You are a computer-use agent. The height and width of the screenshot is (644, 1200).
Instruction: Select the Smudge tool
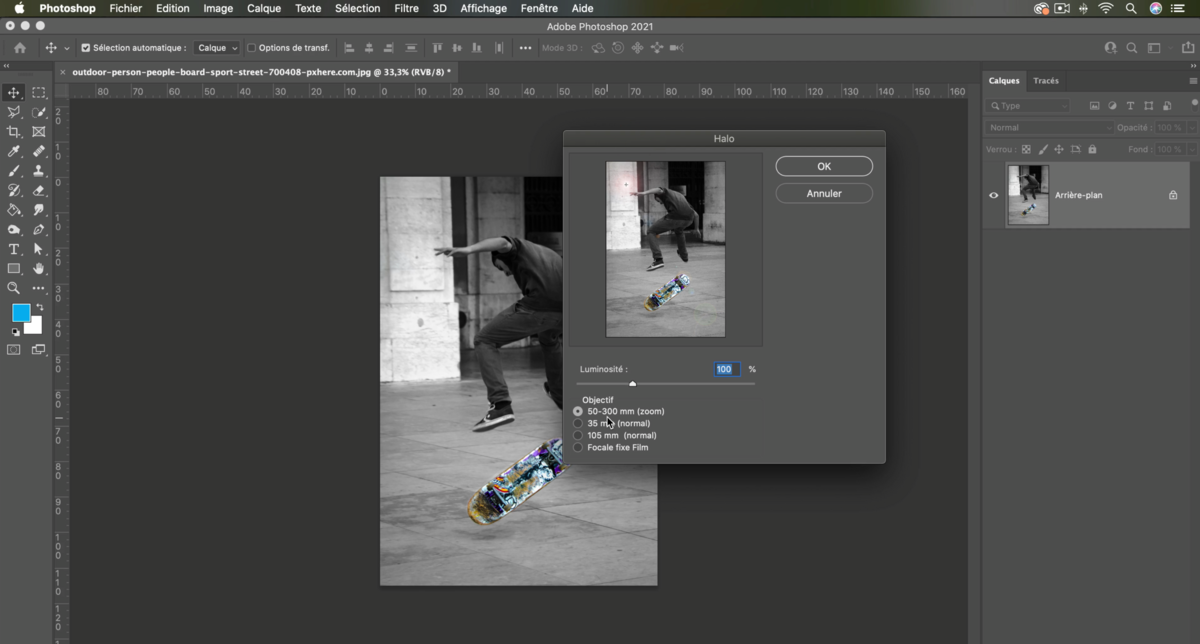coord(39,210)
